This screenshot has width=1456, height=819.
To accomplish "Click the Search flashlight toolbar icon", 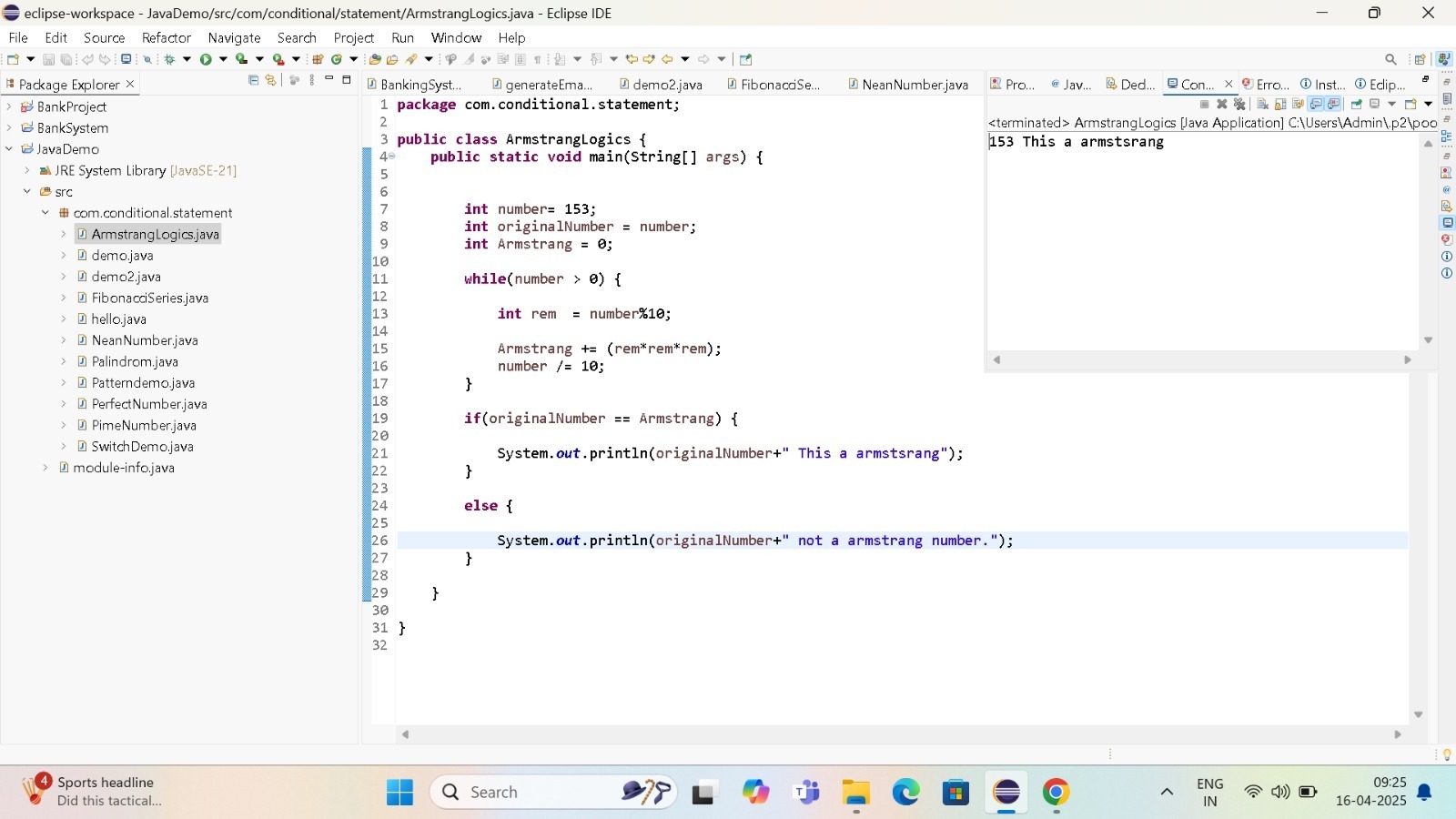I will tap(410, 59).
